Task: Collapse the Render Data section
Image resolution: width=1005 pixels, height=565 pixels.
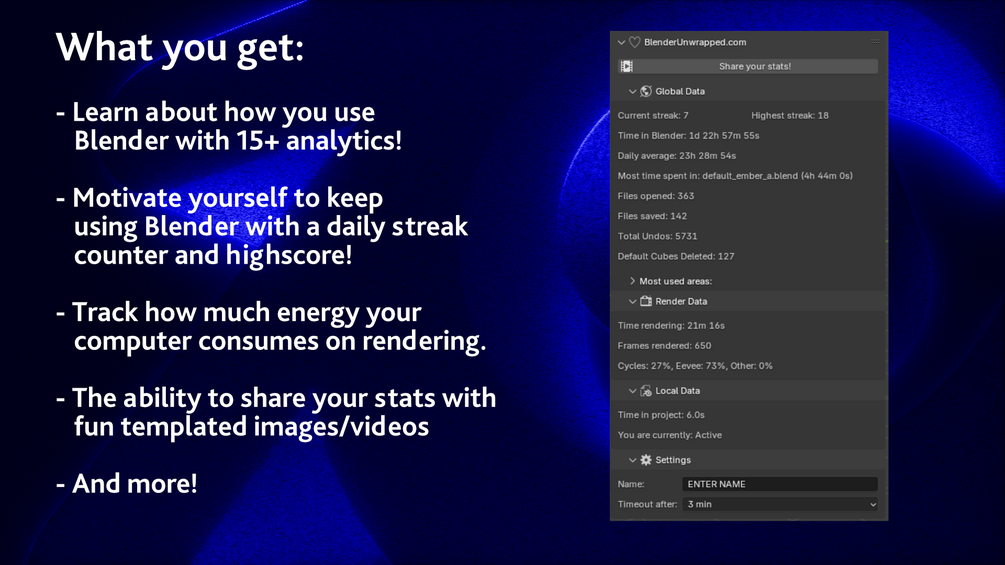Action: [x=633, y=302]
